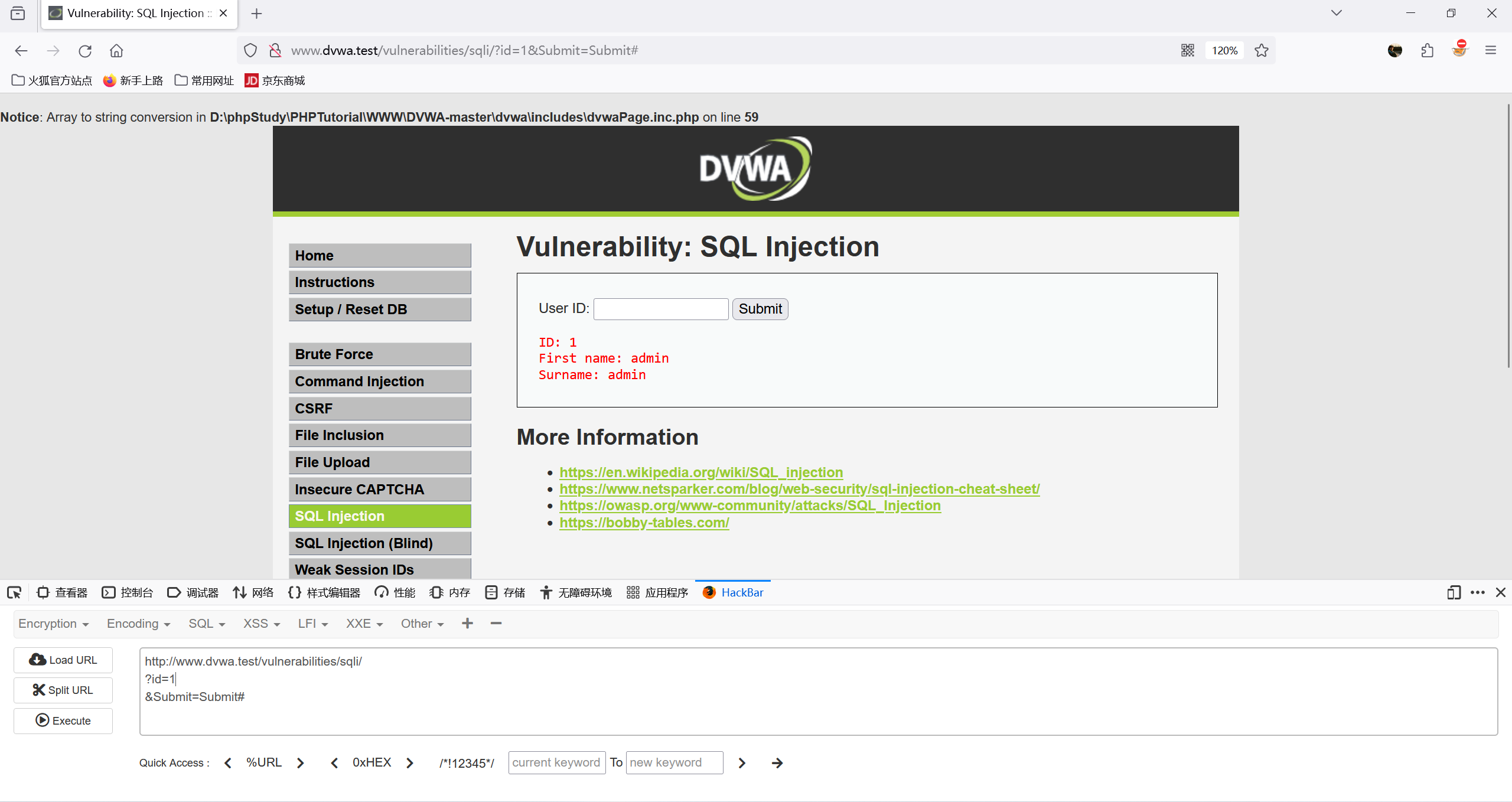Expand the Encryption dropdown
Screen dimensions: 1512x802
point(54,624)
